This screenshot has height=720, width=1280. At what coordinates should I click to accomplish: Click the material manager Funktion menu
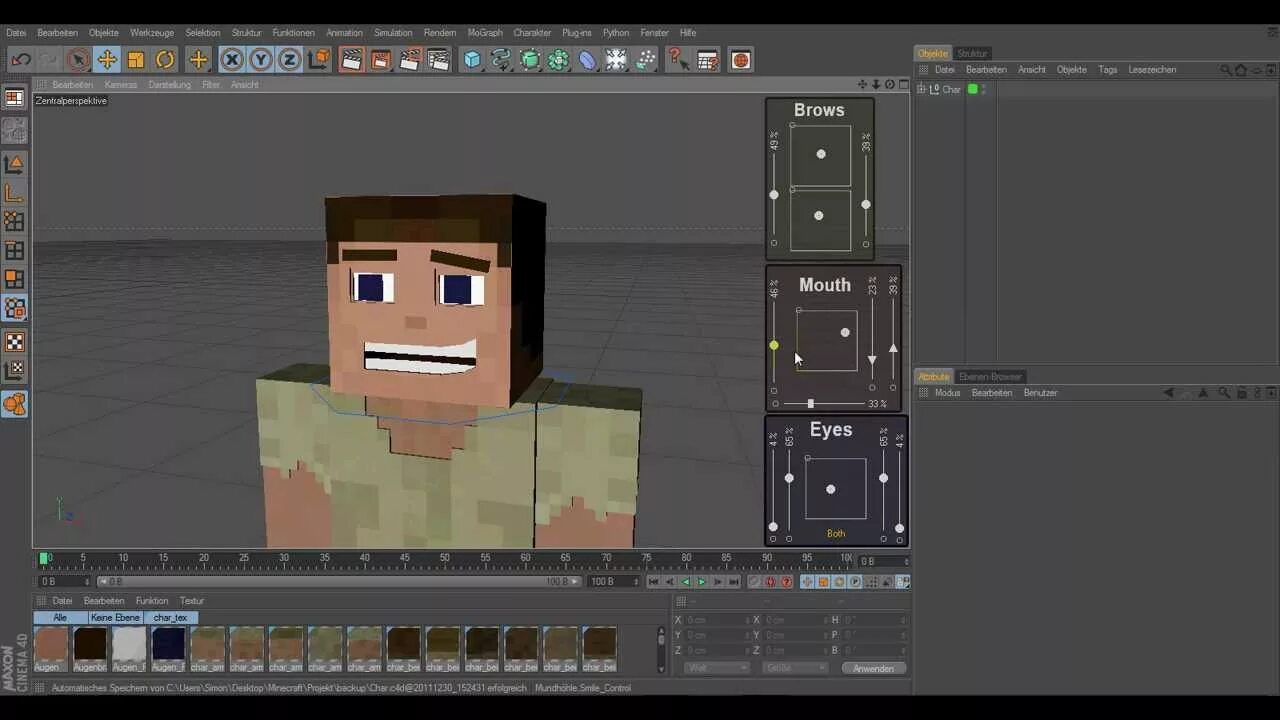[x=152, y=601]
